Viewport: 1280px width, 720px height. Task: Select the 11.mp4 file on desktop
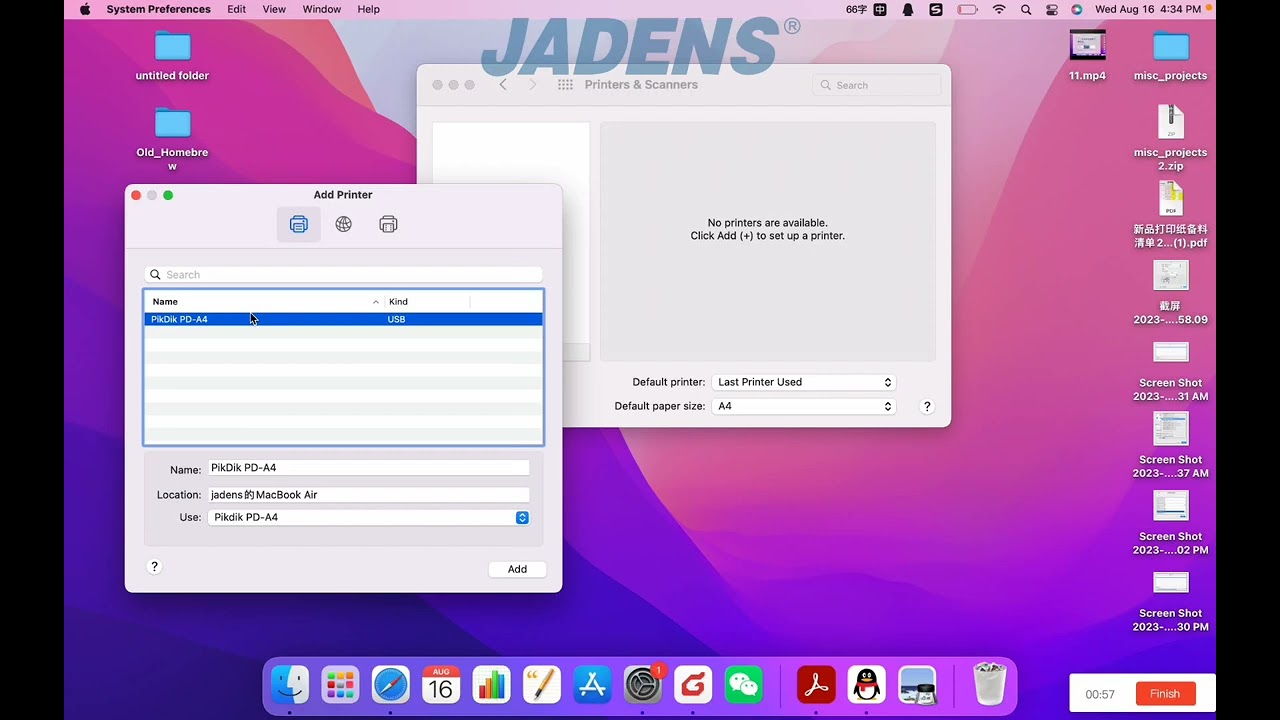click(x=1087, y=56)
